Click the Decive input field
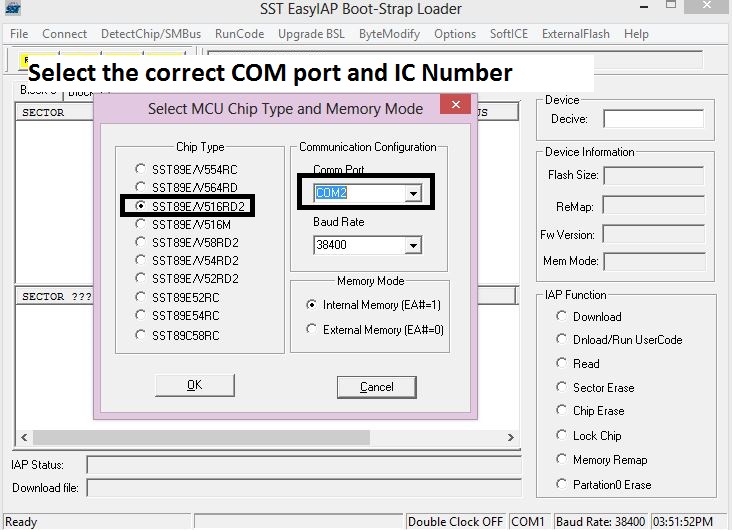The width and height of the screenshot is (732, 530). [654, 119]
